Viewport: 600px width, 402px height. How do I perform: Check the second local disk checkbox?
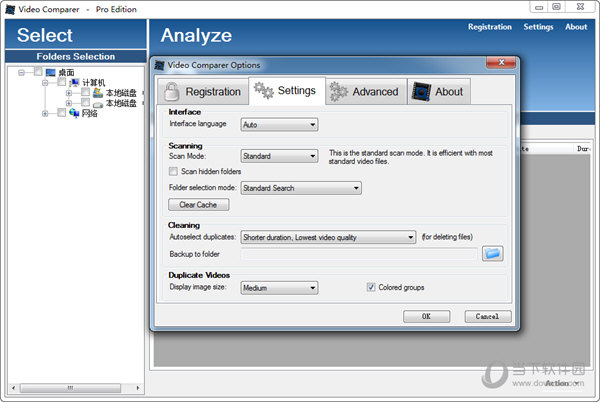pos(85,102)
